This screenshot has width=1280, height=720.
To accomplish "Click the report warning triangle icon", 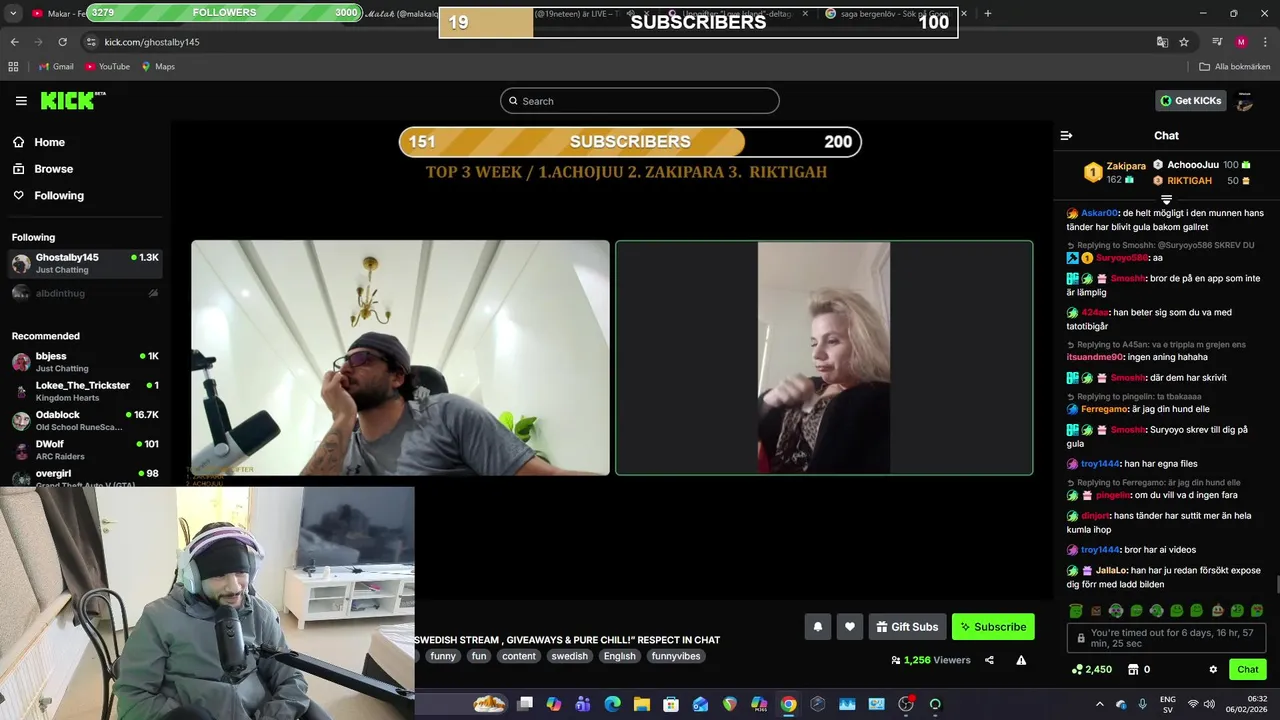I will click(1021, 660).
